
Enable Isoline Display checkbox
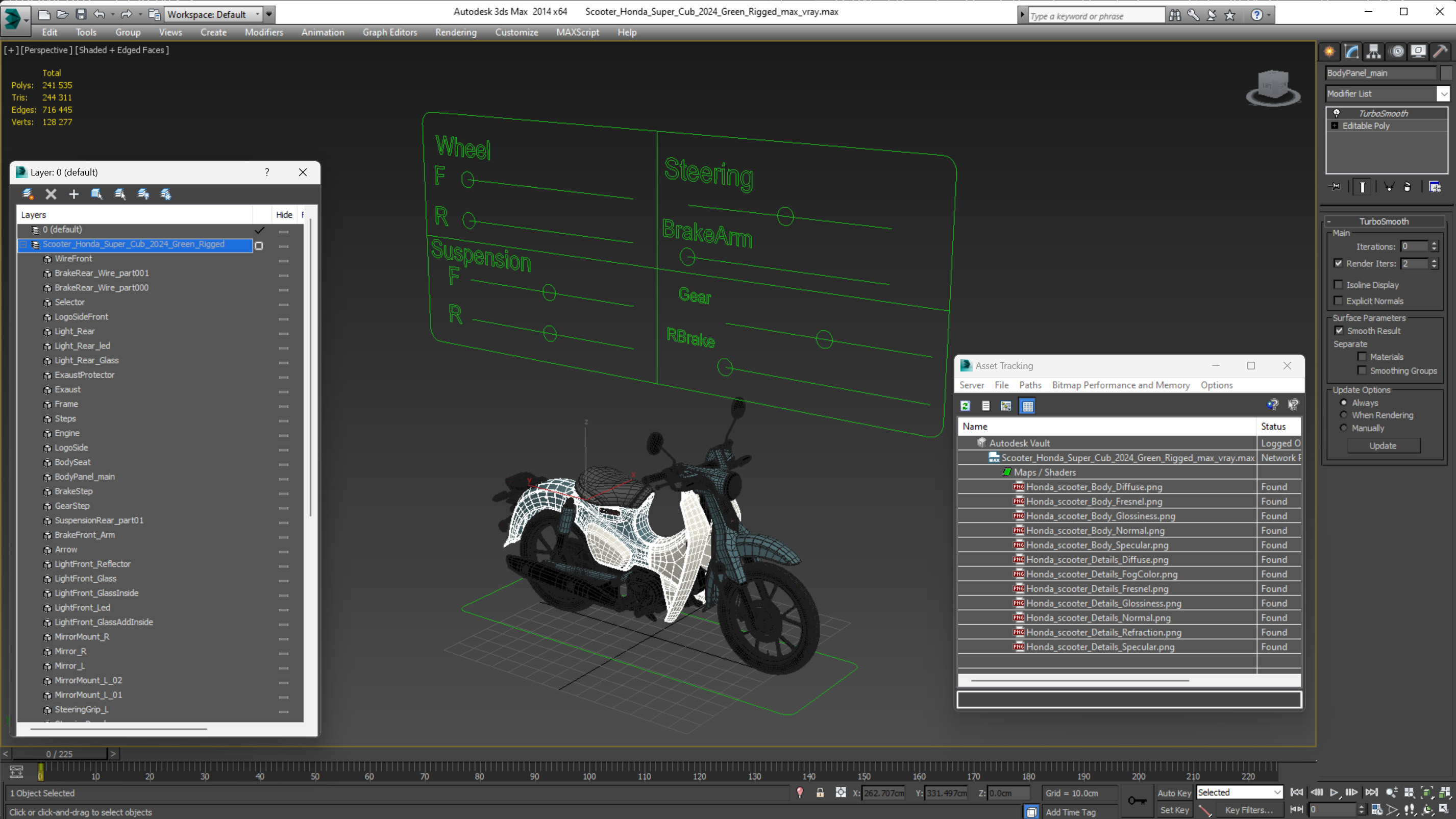point(1339,284)
